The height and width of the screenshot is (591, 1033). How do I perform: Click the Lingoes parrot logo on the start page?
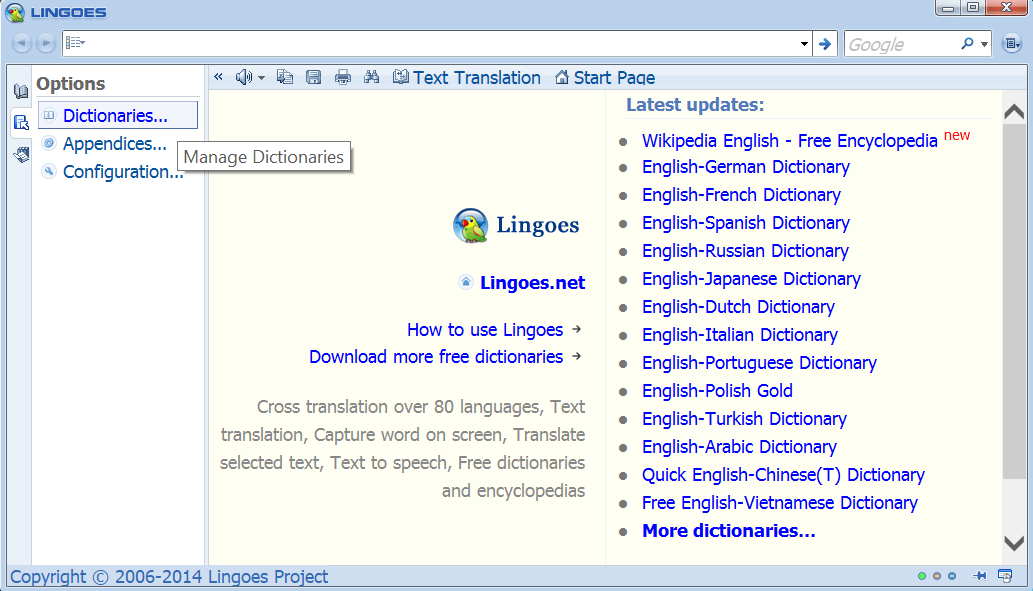pyautogui.click(x=470, y=225)
